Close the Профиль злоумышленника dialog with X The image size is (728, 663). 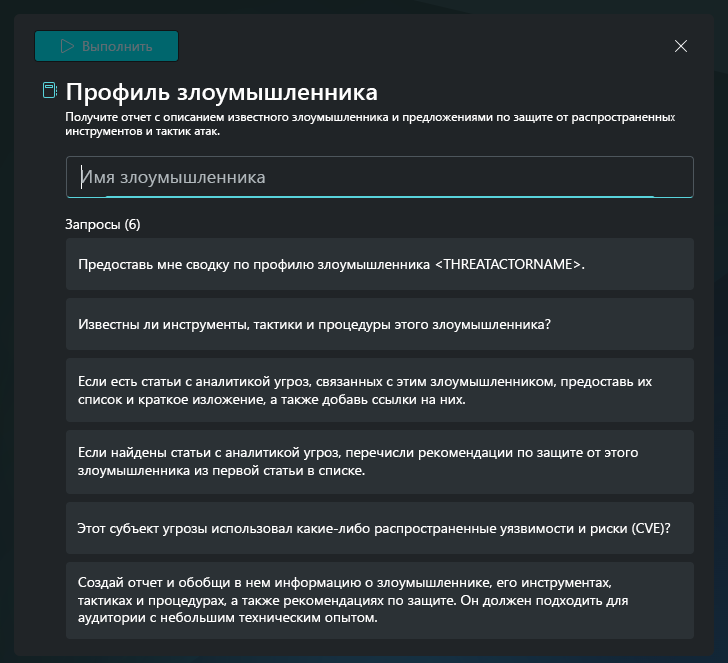click(681, 46)
